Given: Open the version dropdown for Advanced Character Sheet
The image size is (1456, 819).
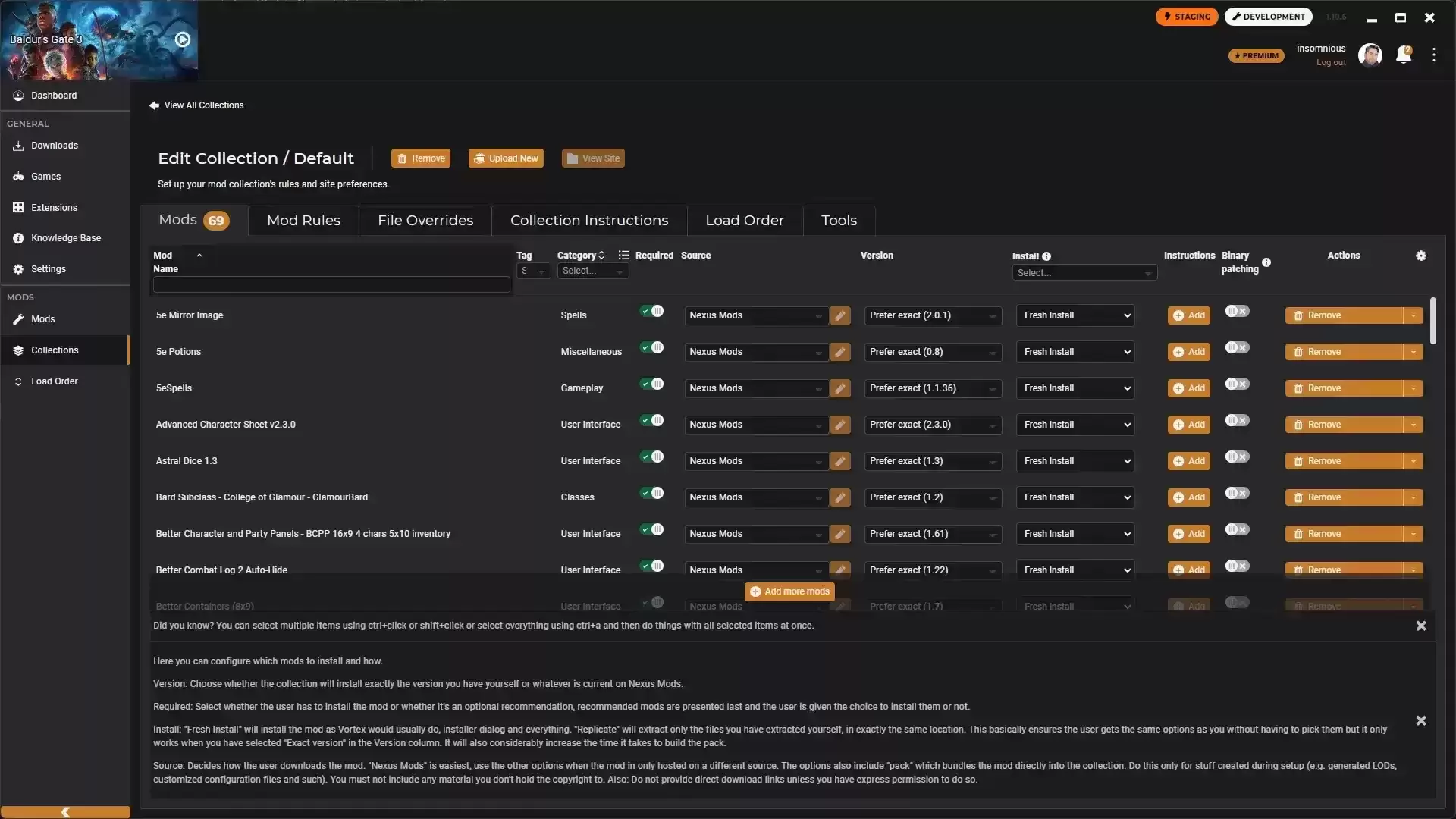Looking at the screenshot, I should pos(933,425).
